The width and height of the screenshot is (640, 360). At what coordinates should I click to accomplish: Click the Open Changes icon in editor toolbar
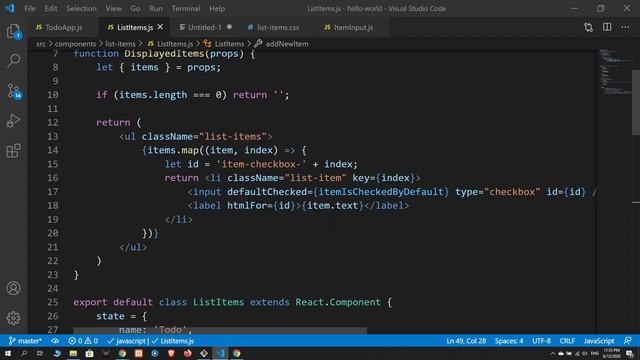point(588,27)
